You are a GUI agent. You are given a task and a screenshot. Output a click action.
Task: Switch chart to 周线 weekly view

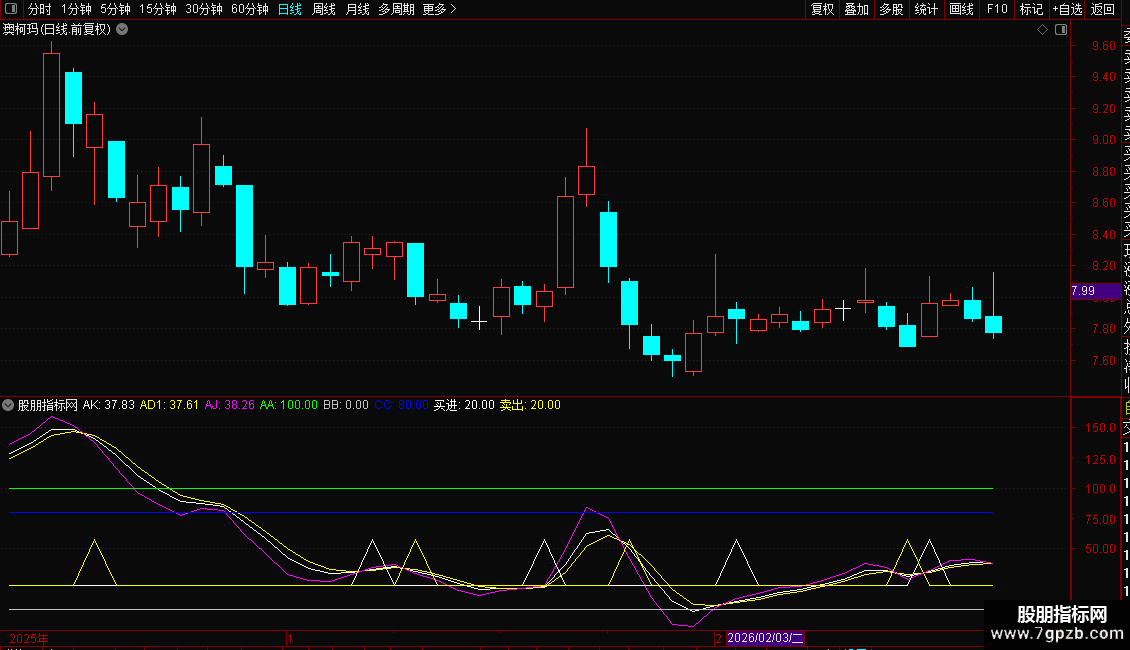pyautogui.click(x=324, y=9)
